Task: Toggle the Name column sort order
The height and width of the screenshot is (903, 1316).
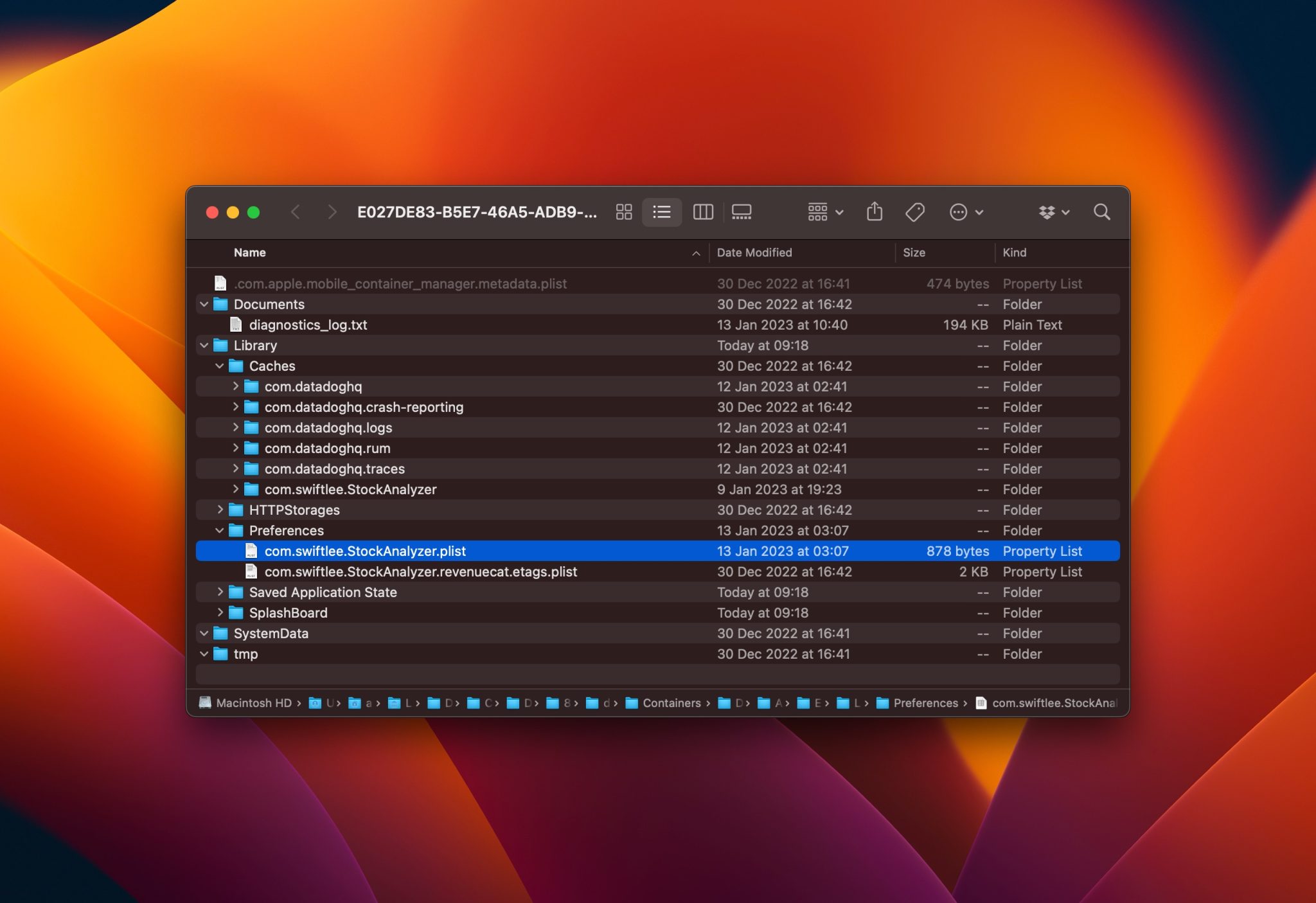Action: pos(249,253)
